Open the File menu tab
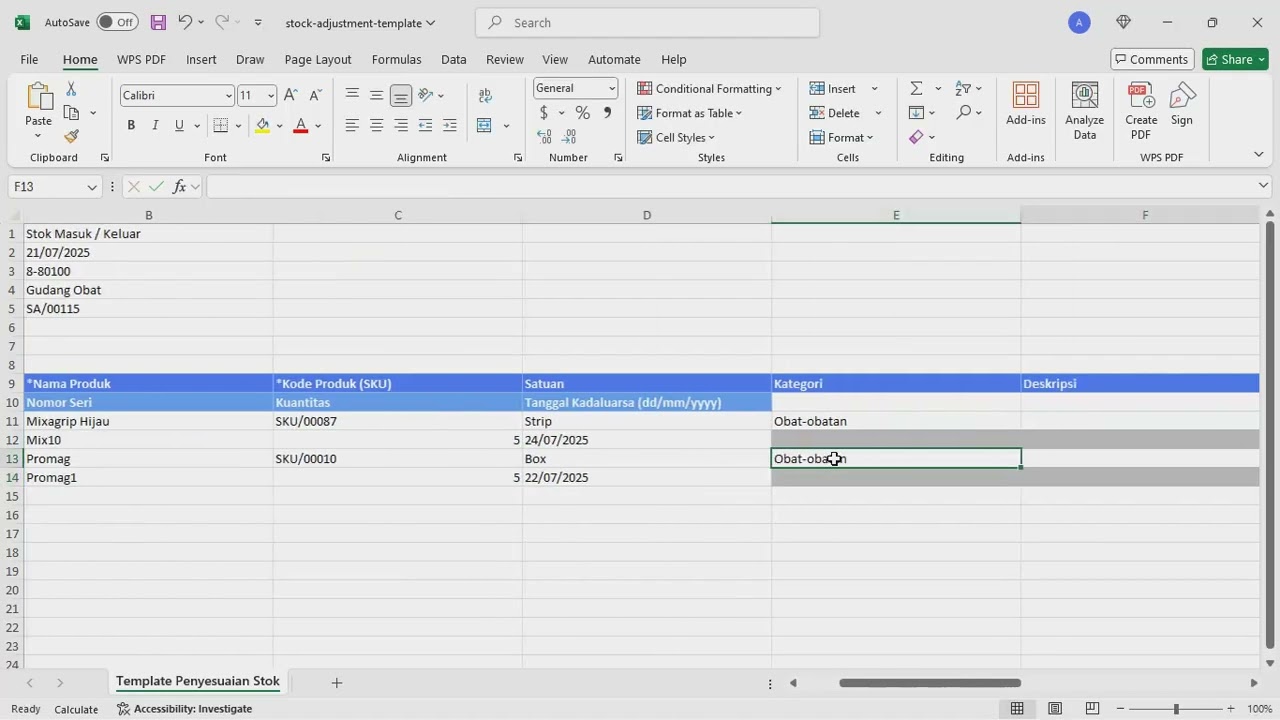The height and width of the screenshot is (720, 1280). point(29,59)
